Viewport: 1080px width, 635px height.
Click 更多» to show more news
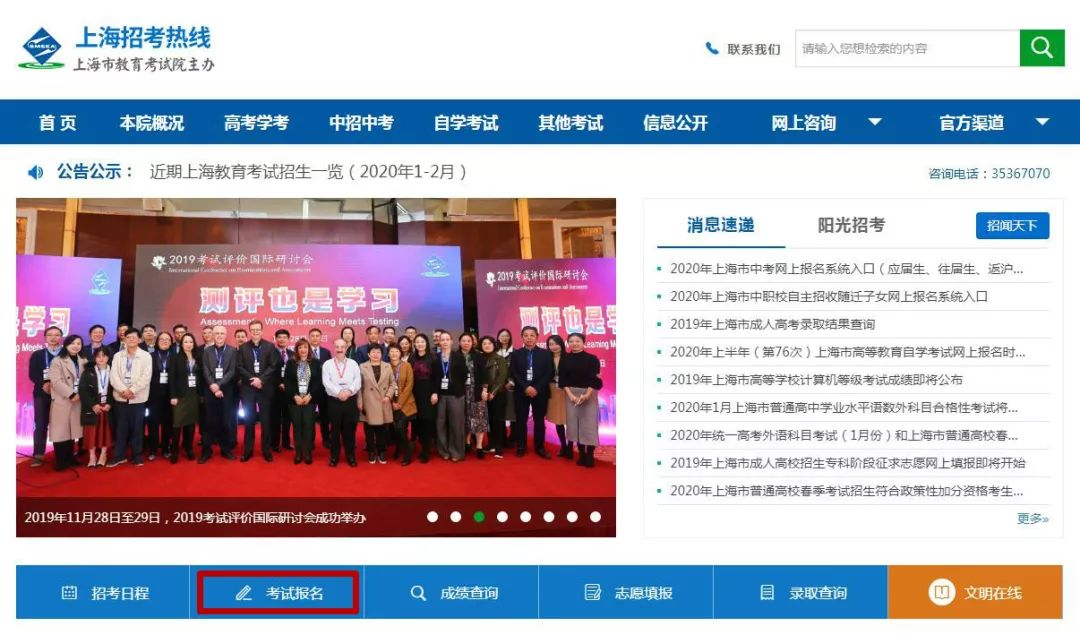tap(1032, 519)
